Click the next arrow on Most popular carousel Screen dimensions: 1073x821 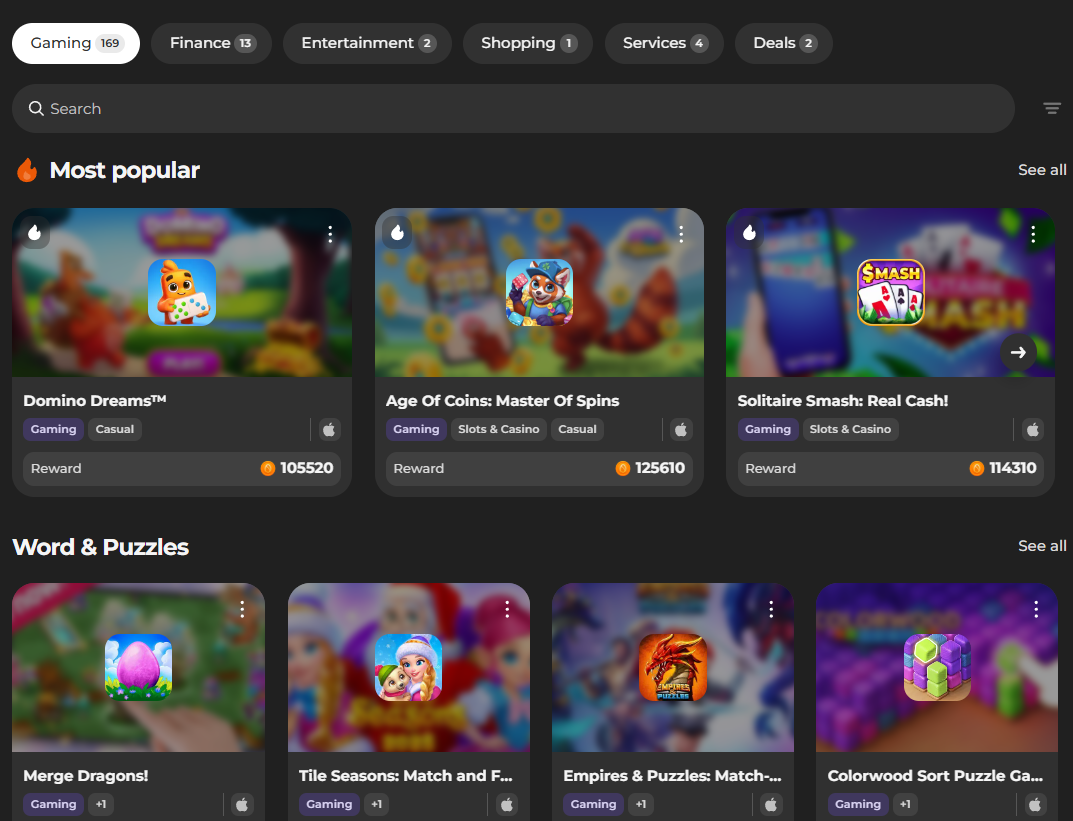[1018, 352]
